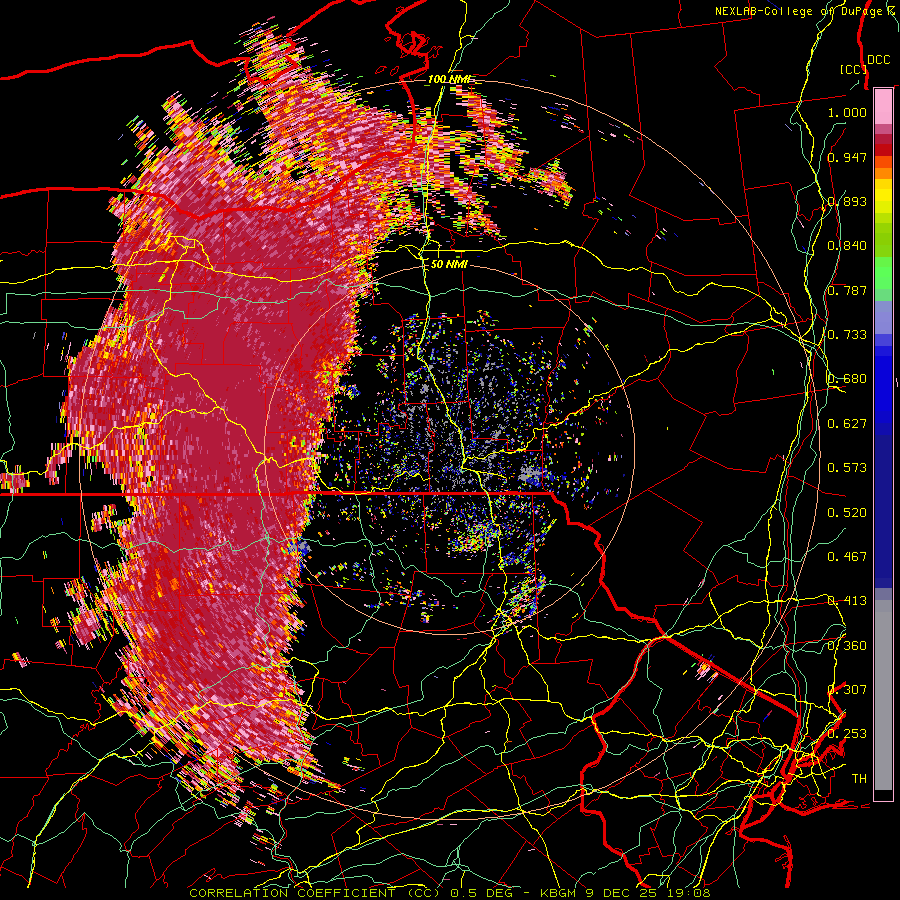The image size is (900, 900).
Task: Click the 0.840 scale value
Action: click(847, 246)
